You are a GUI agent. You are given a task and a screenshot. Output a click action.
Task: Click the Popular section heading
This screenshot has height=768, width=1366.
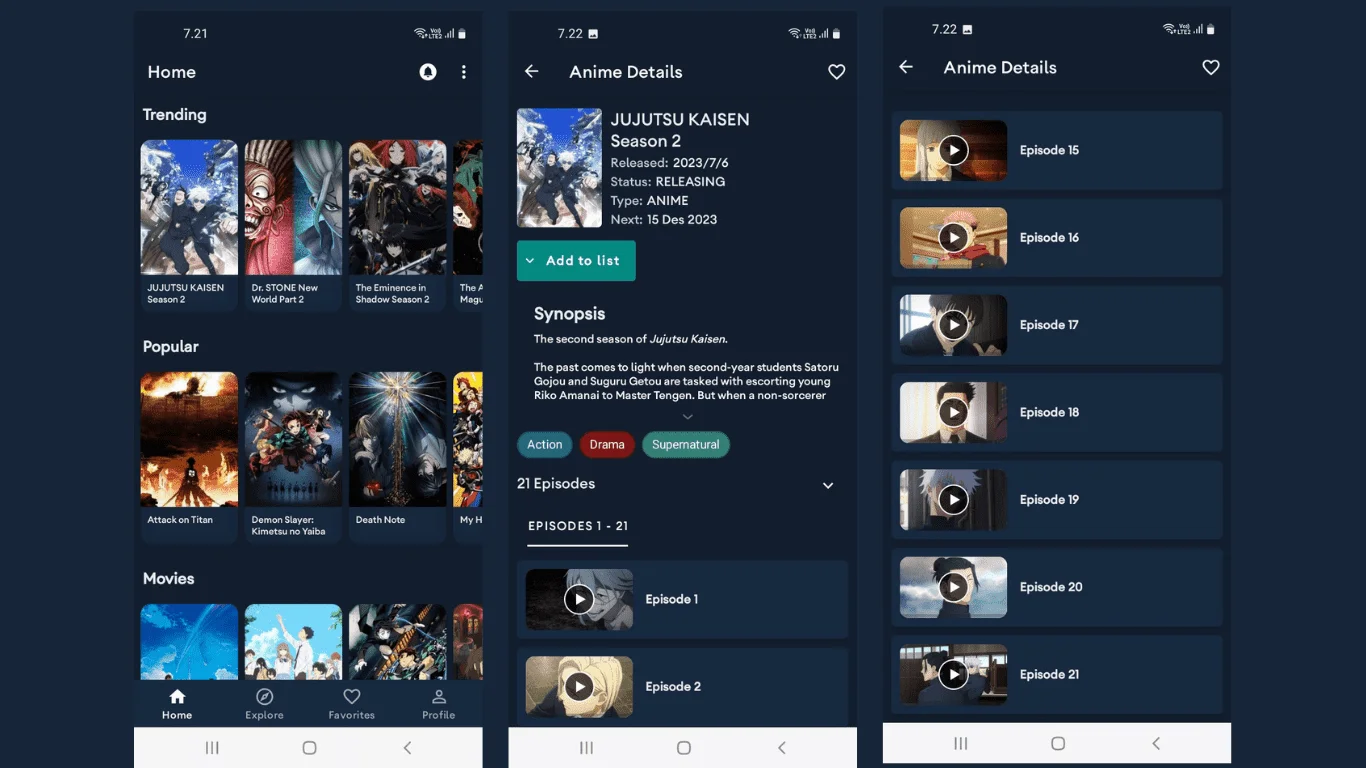[x=171, y=347]
